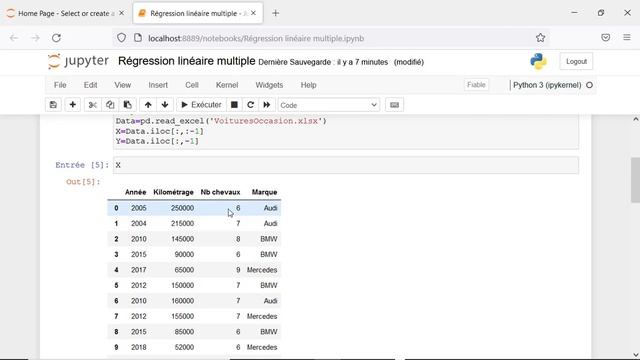640x360 pixels.
Task: Open the Widgets menu
Action: point(269,85)
